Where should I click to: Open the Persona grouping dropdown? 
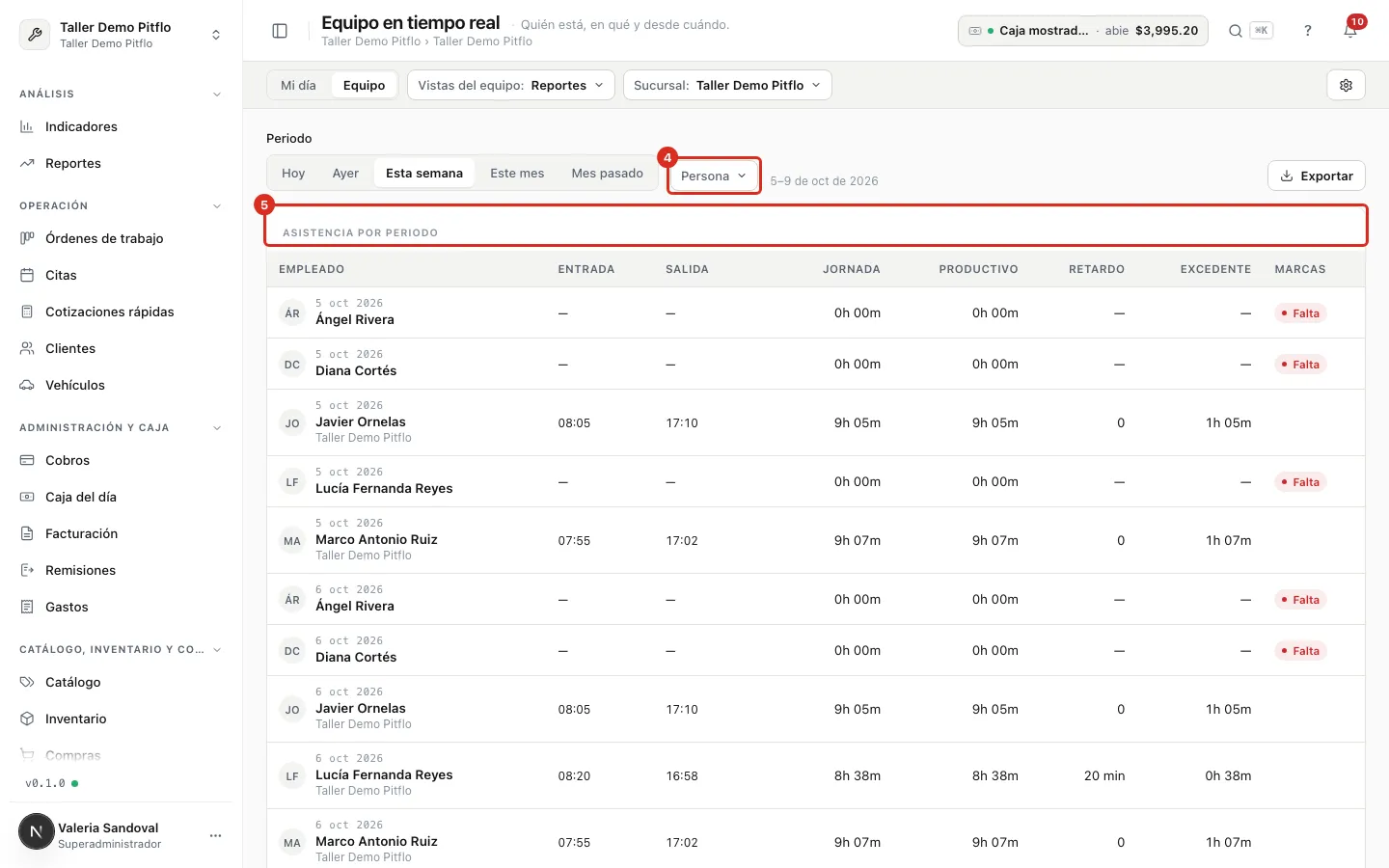pos(714,176)
